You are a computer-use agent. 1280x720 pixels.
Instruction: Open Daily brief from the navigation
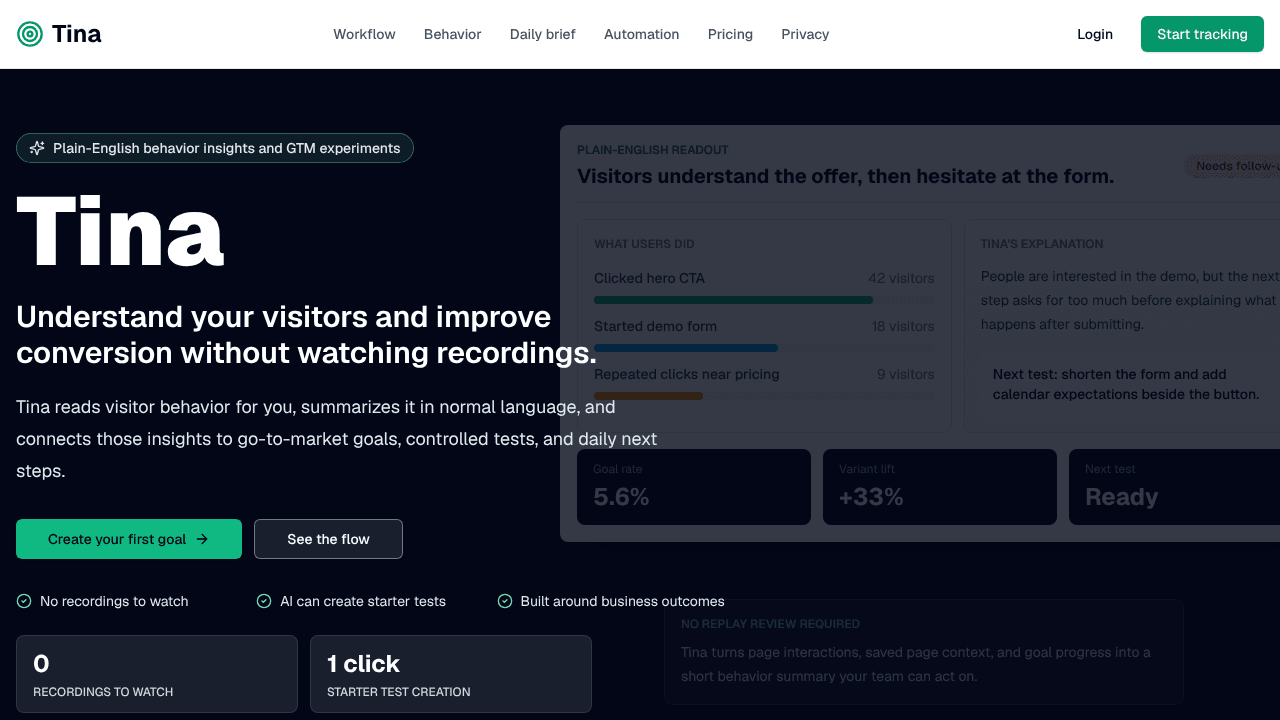[x=542, y=34]
